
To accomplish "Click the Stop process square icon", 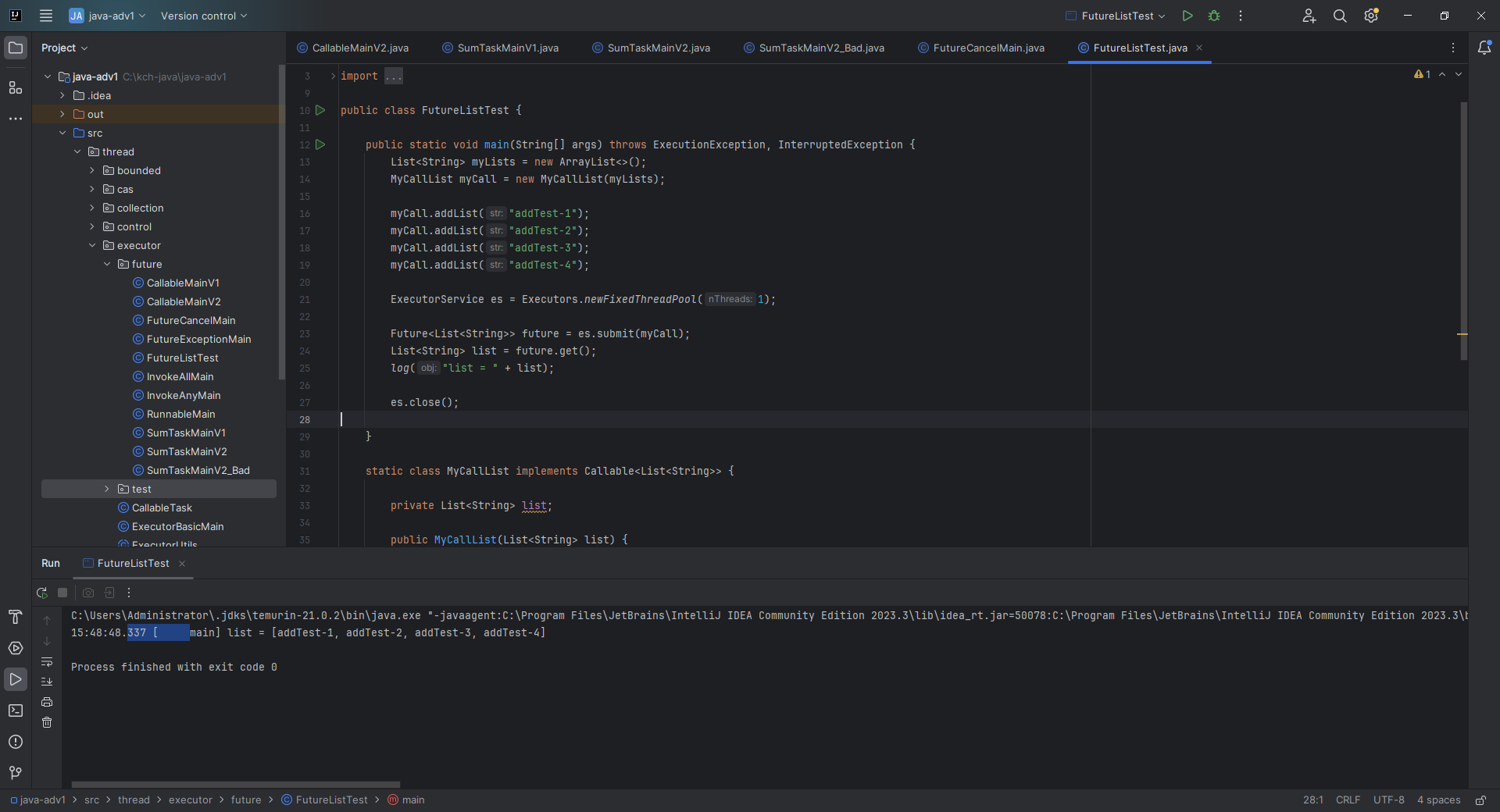I will tap(62, 593).
